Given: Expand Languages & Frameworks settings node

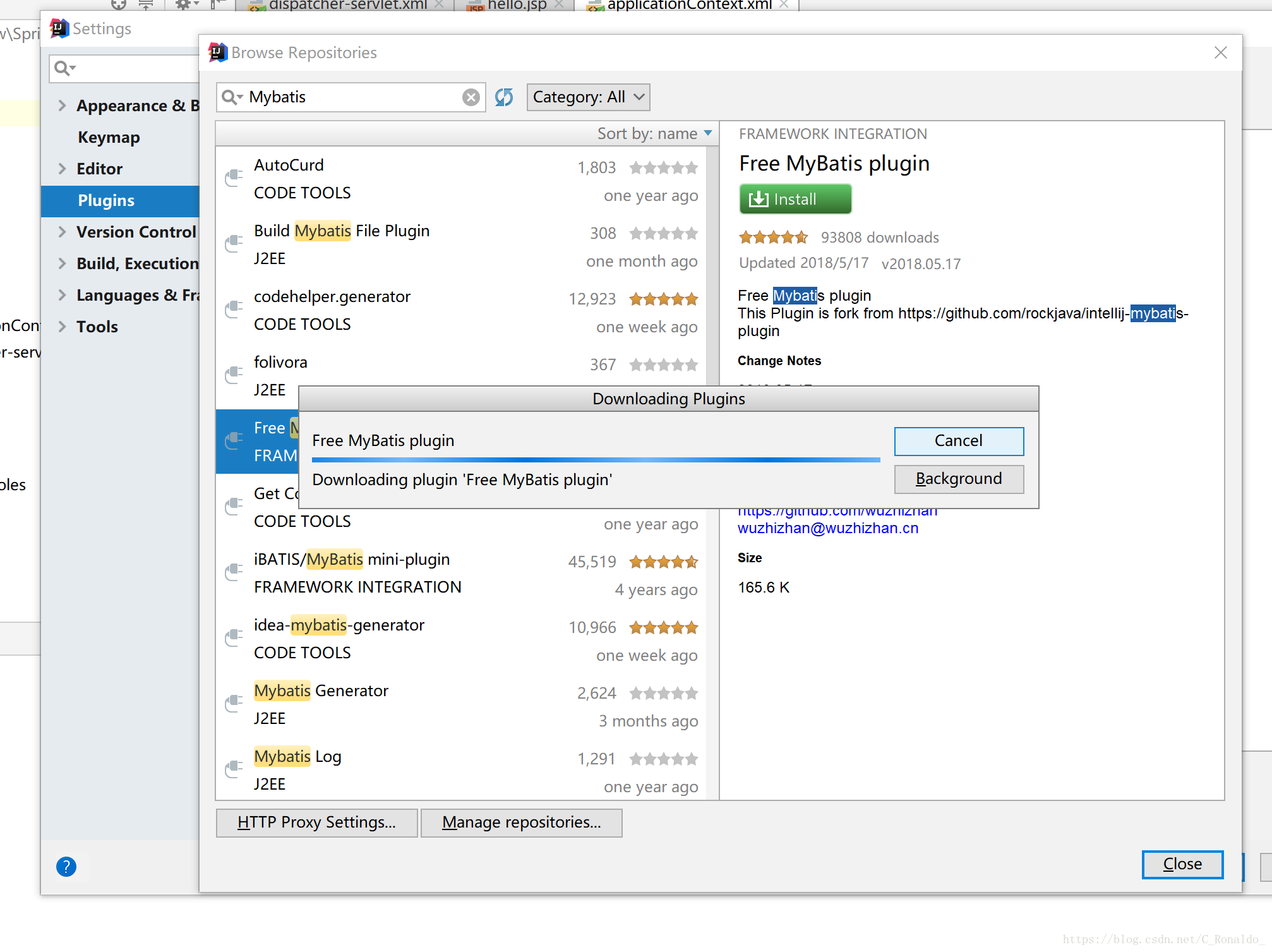Looking at the screenshot, I should pos(62,295).
